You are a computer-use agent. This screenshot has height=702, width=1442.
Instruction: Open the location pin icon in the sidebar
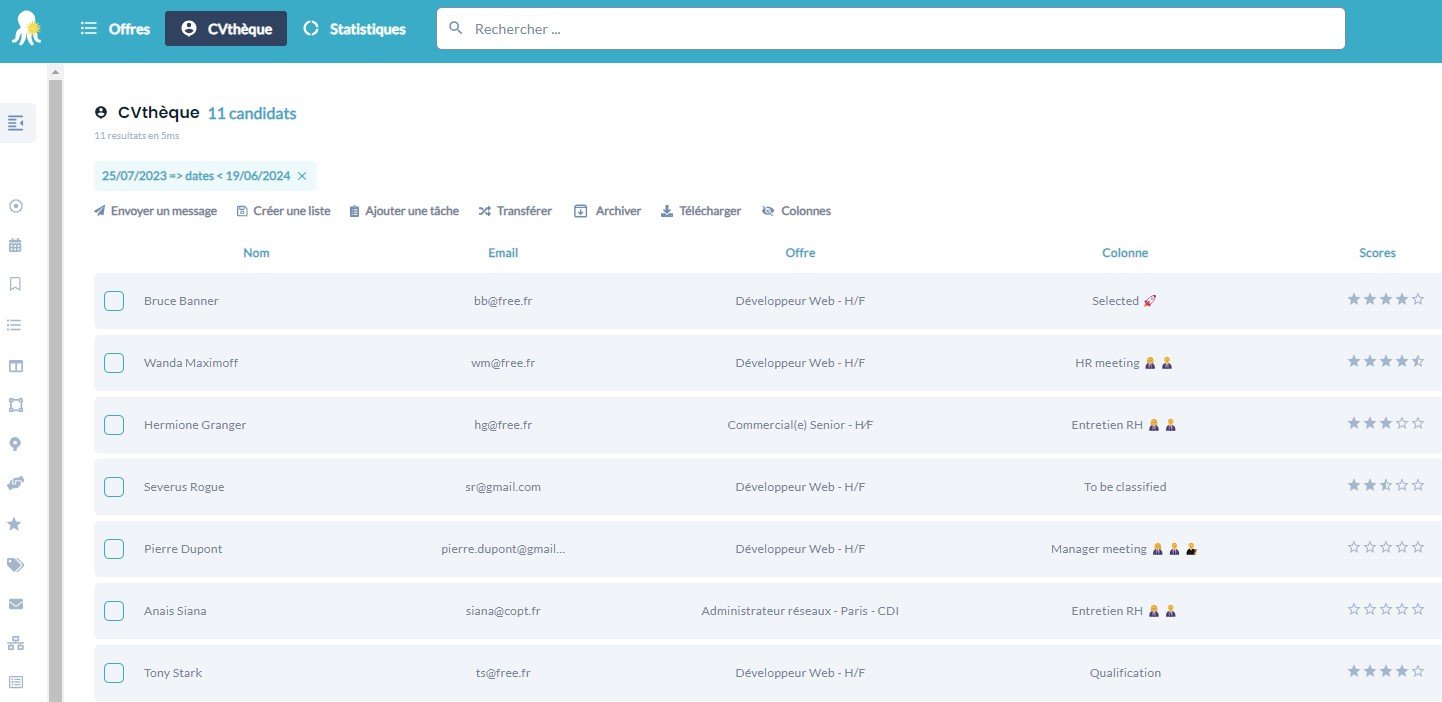(x=15, y=445)
